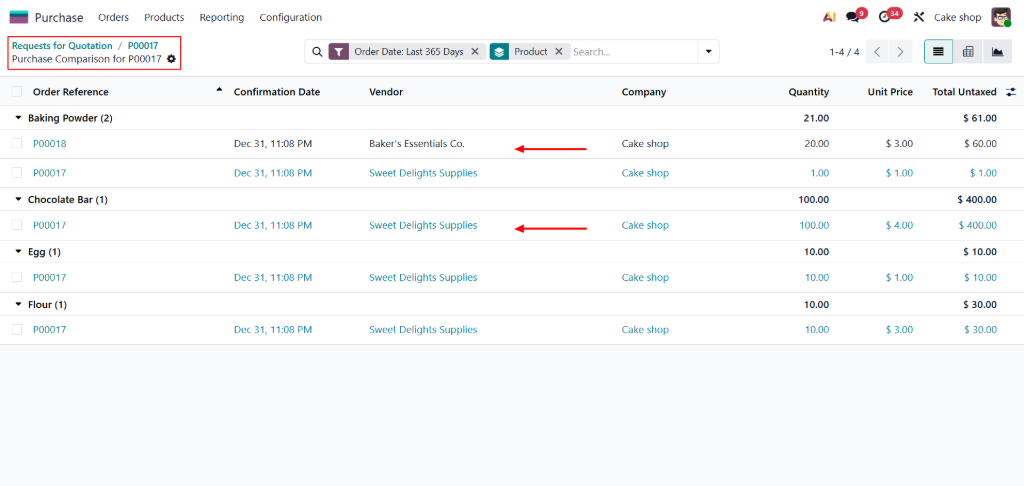Image resolution: width=1024 pixels, height=486 pixels.
Task: Open the AI assistant icon
Action: 829,17
